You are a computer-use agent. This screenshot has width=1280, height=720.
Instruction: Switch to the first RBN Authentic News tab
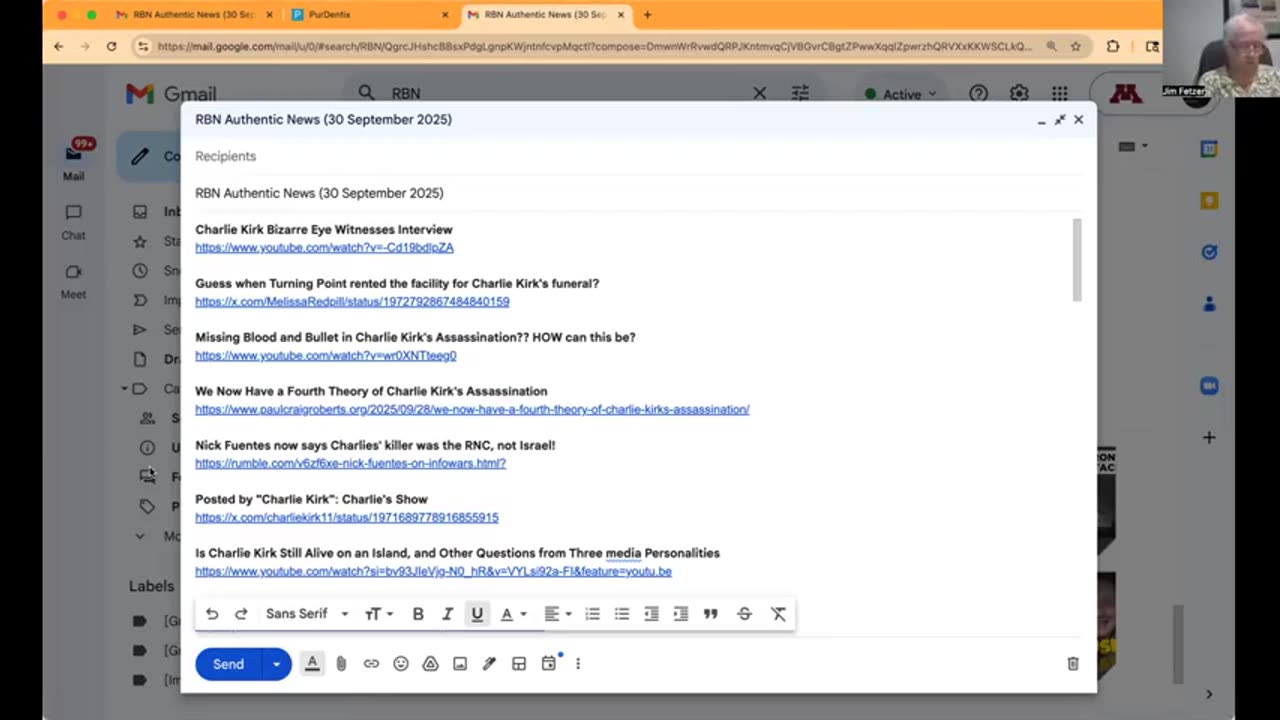point(193,15)
